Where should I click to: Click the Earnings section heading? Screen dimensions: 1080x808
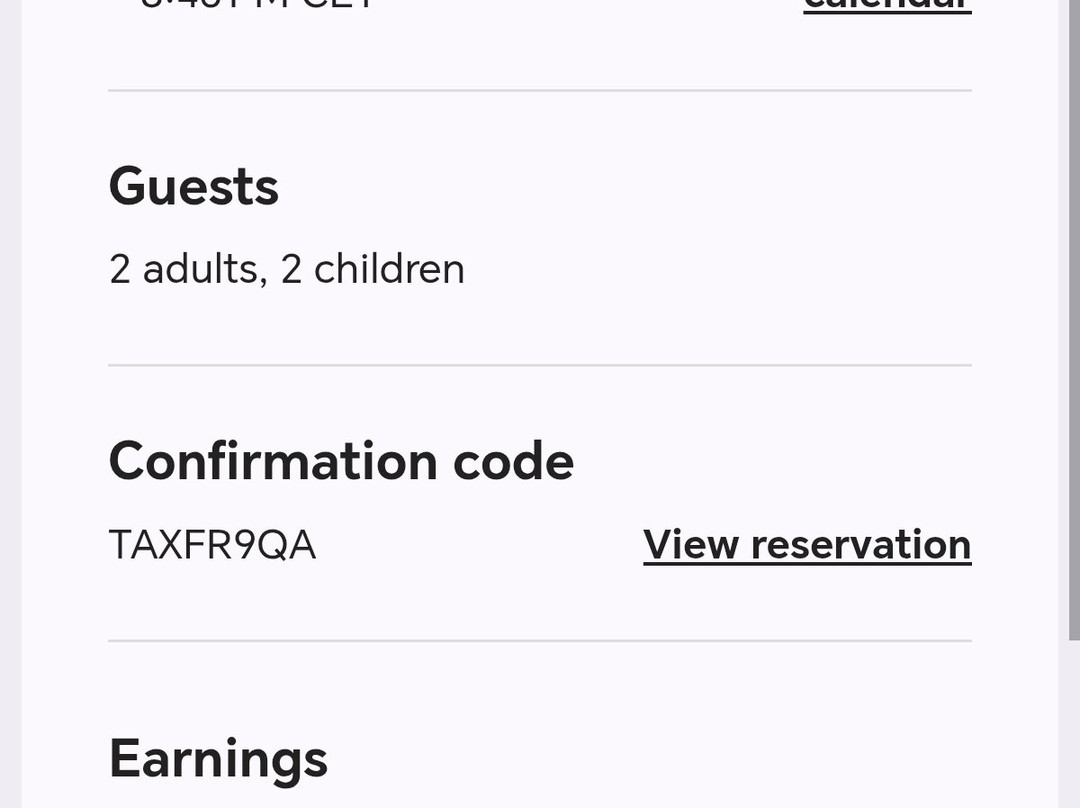coord(218,758)
